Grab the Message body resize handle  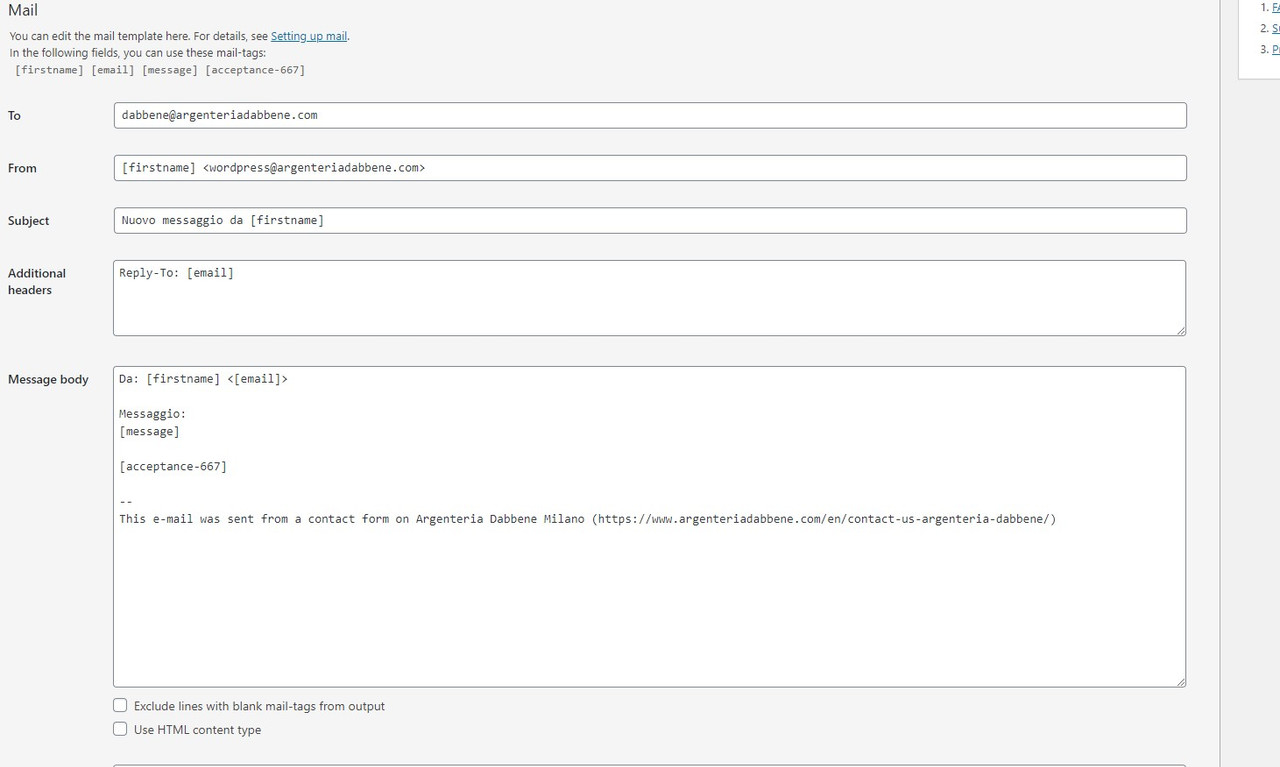point(1181,682)
